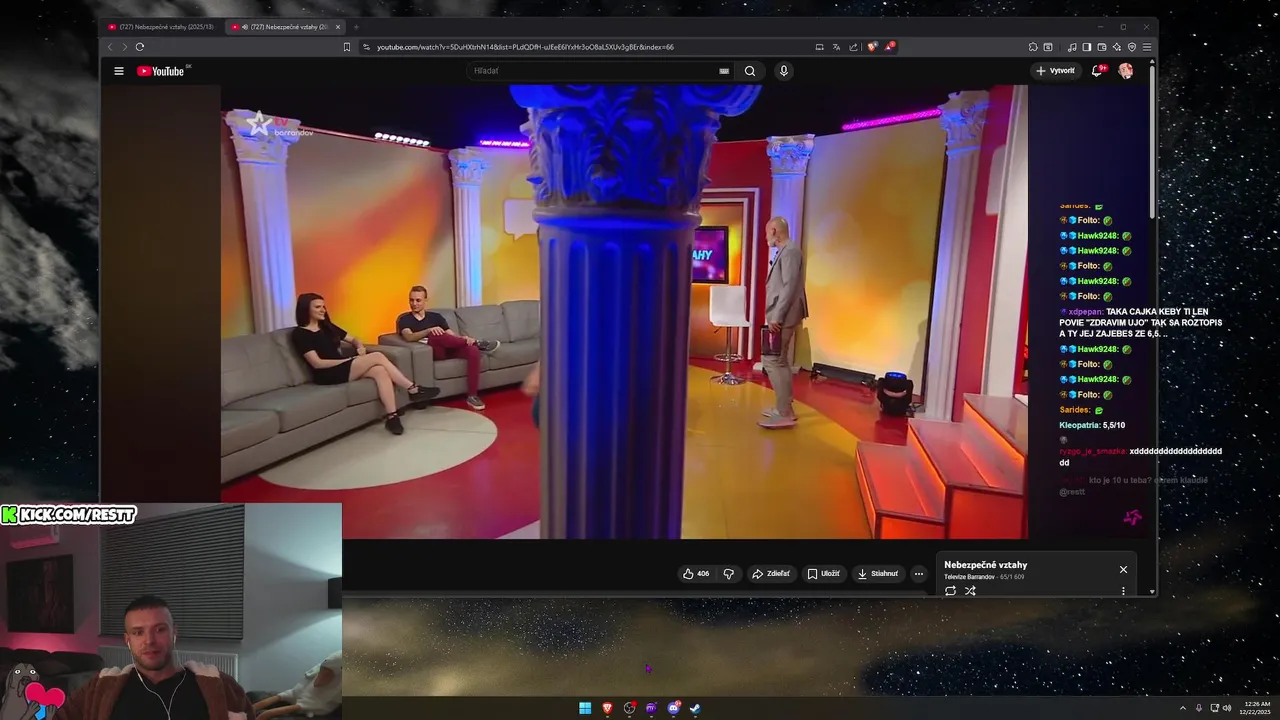Open more actions three-dot menu under video

pos(919,574)
